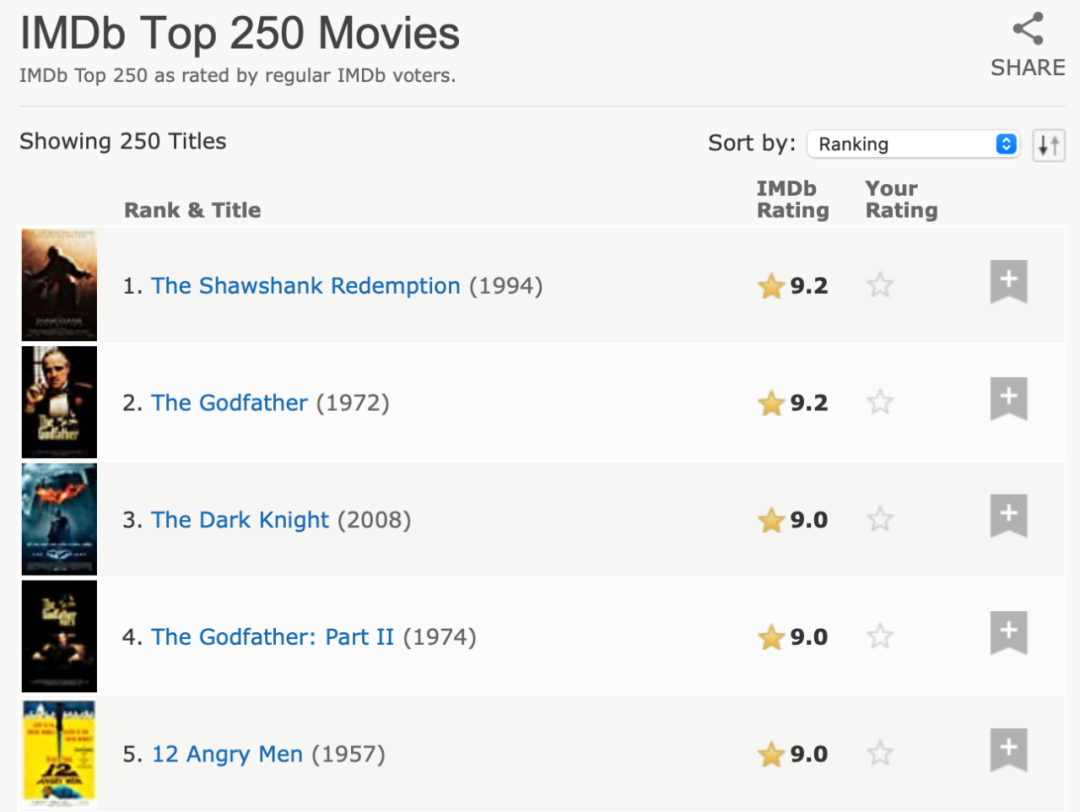Viewport: 1080px width, 812px height.
Task: Click The Godfather: Part II poster thumbnail
Action: click(x=59, y=636)
